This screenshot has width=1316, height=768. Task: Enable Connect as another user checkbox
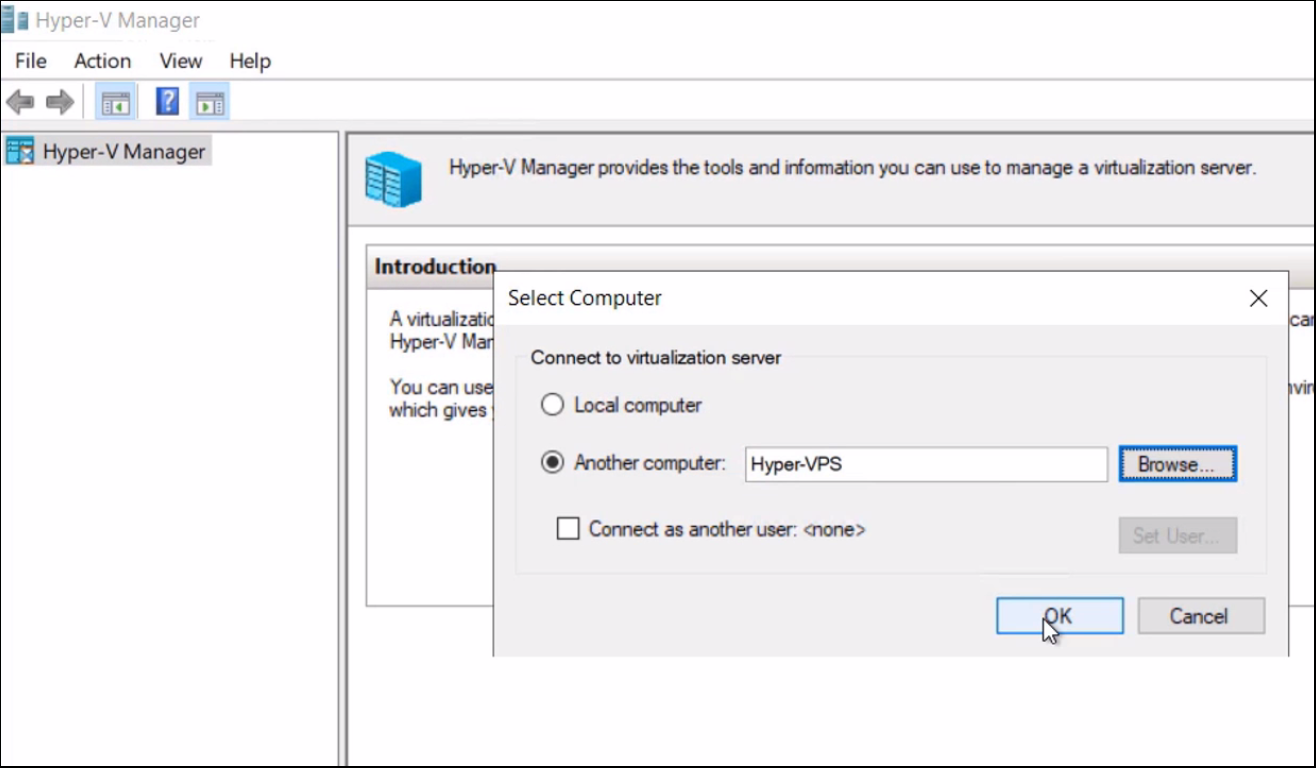[x=568, y=529]
